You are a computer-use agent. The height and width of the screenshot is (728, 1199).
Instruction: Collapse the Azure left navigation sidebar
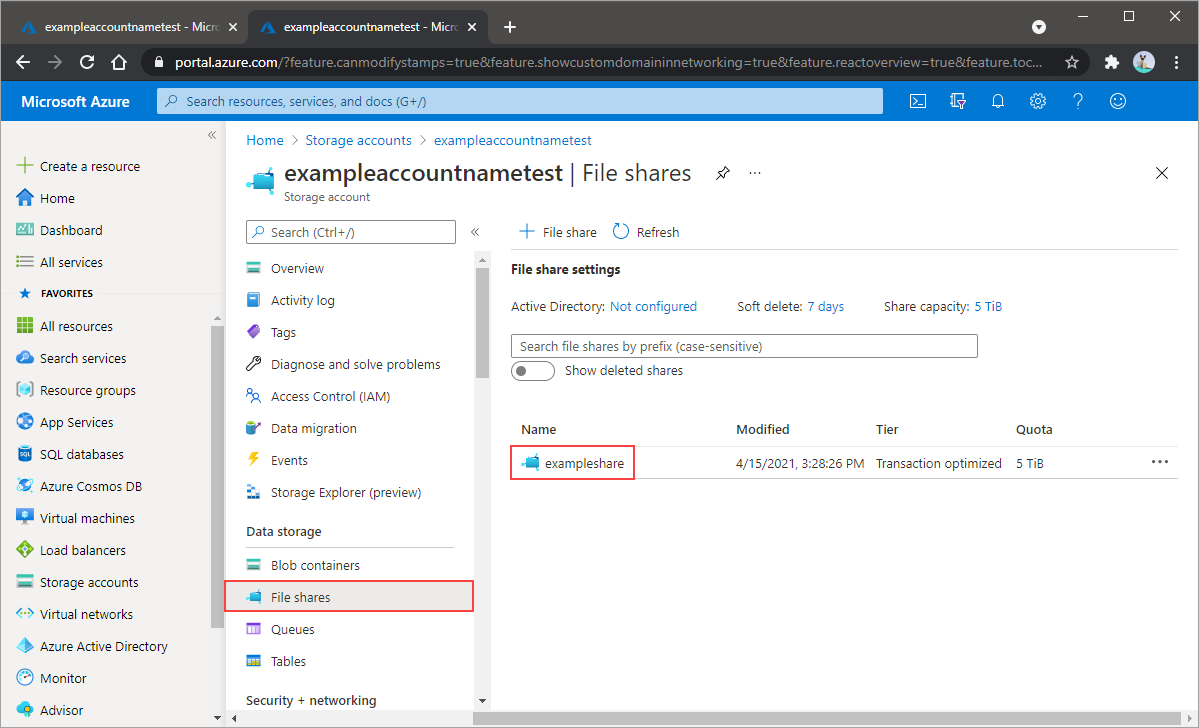pos(212,135)
